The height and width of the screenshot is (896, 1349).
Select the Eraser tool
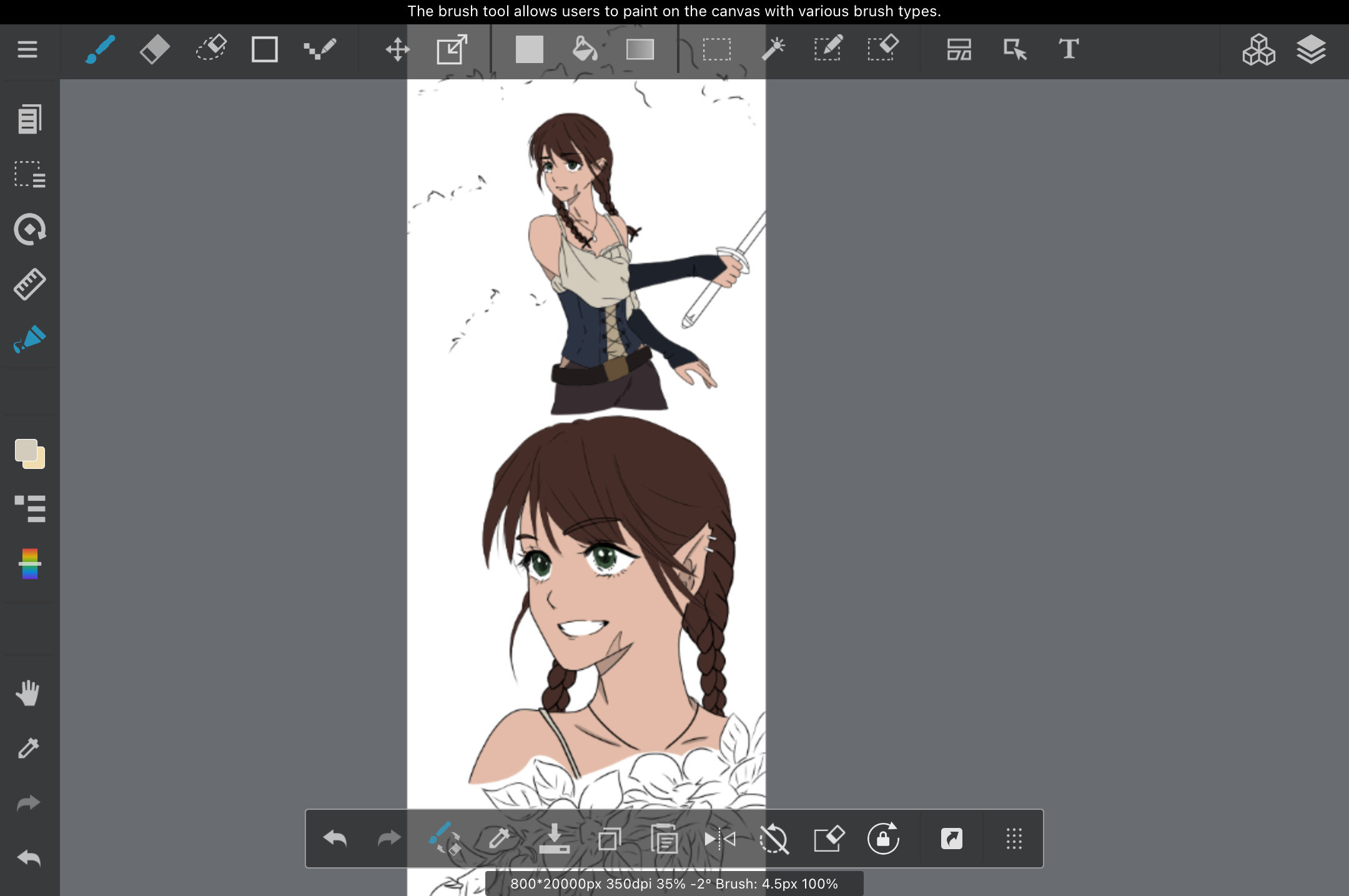(x=154, y=49)
